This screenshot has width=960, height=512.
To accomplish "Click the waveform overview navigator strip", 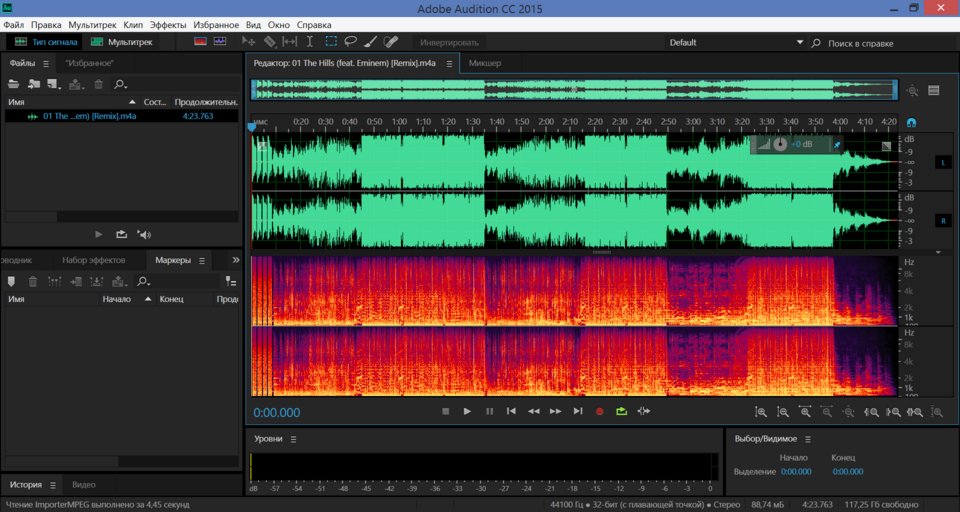I will pos(574,89).
